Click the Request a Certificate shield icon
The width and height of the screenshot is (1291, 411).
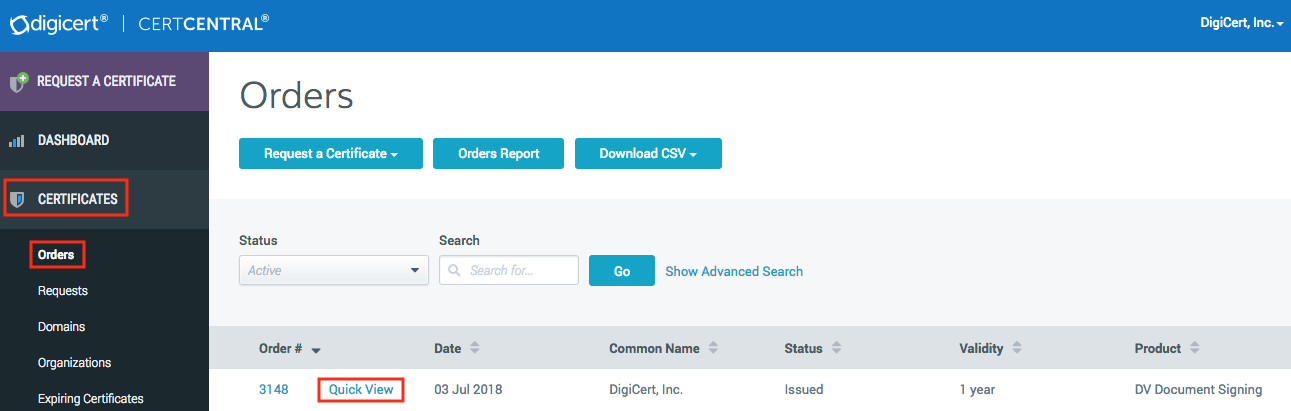pyautogui.click(x=18, y=82)
